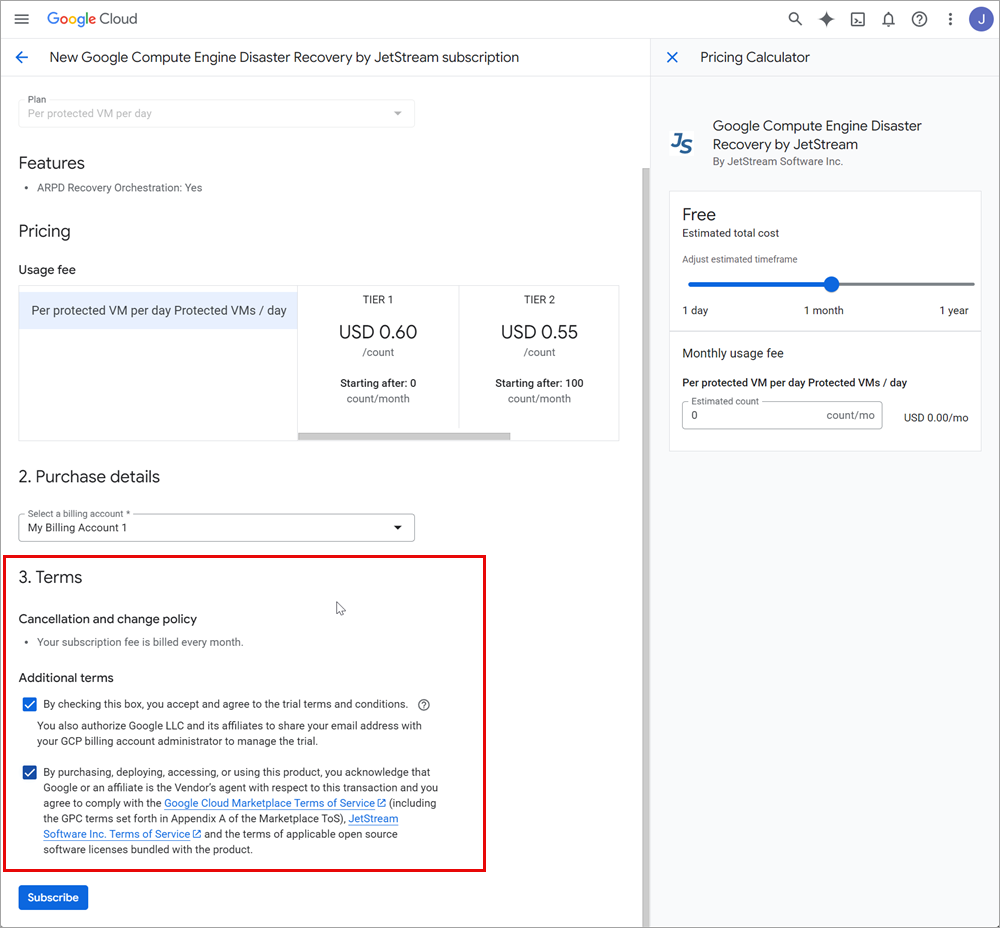Image resolution: width=1000 pixels, height=928 pixels.
Task: Click the Subscribe button
Action: coord(53,897)
